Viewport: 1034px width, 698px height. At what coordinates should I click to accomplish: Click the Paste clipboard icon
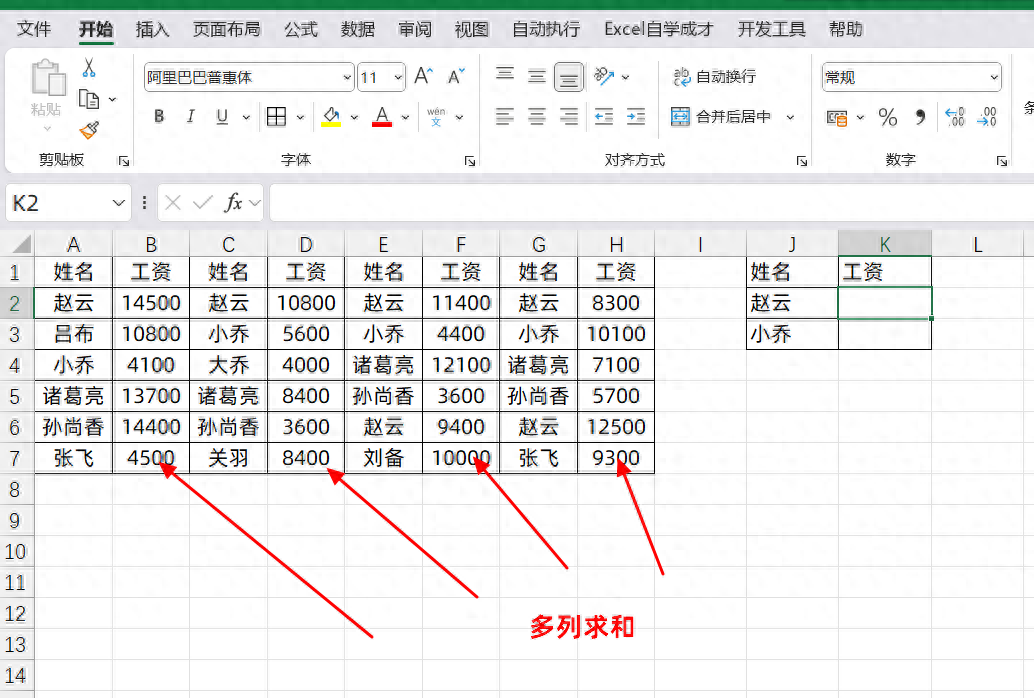47,78
